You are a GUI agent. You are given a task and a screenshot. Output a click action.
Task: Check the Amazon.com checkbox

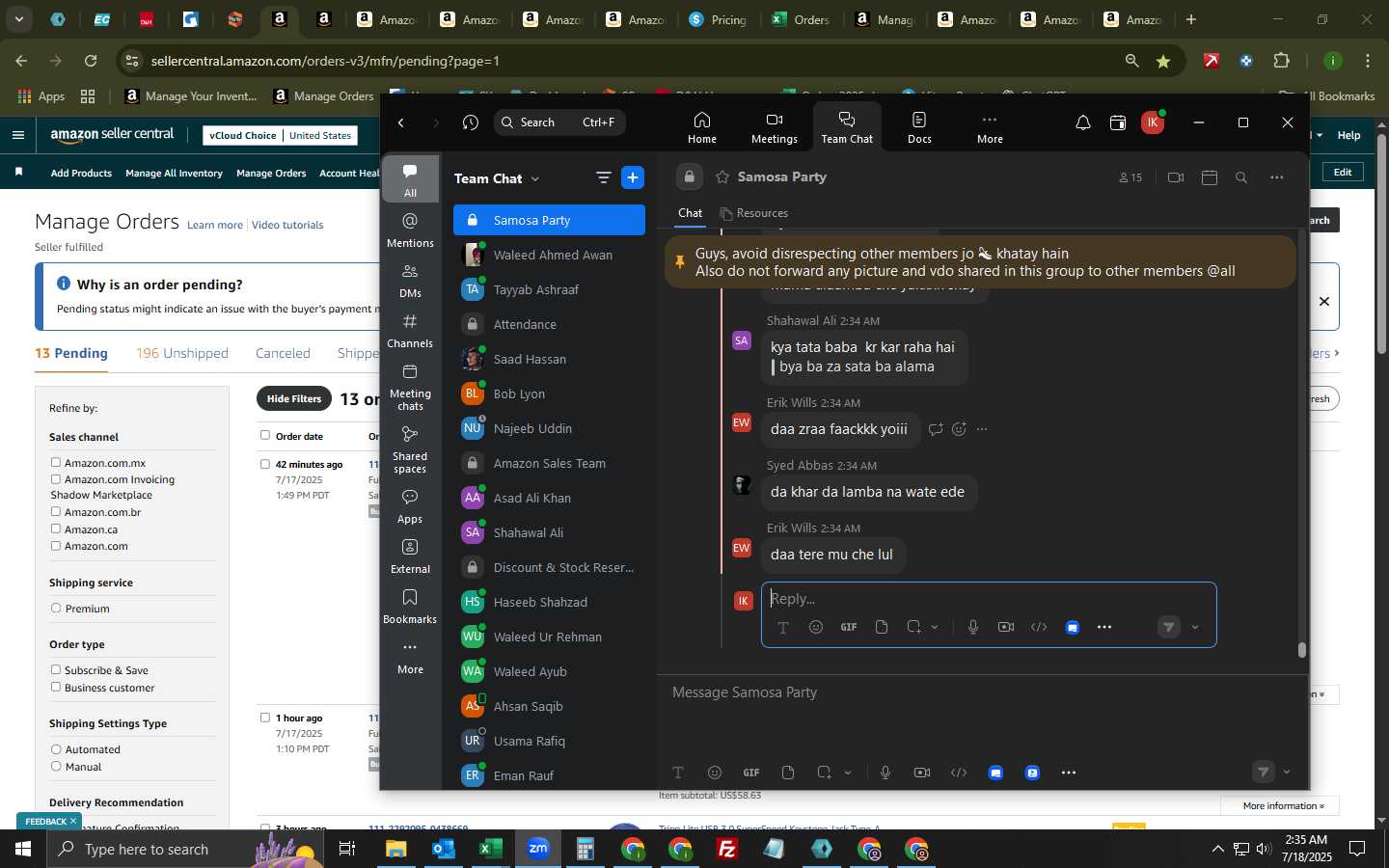click(x=56, y=546)
